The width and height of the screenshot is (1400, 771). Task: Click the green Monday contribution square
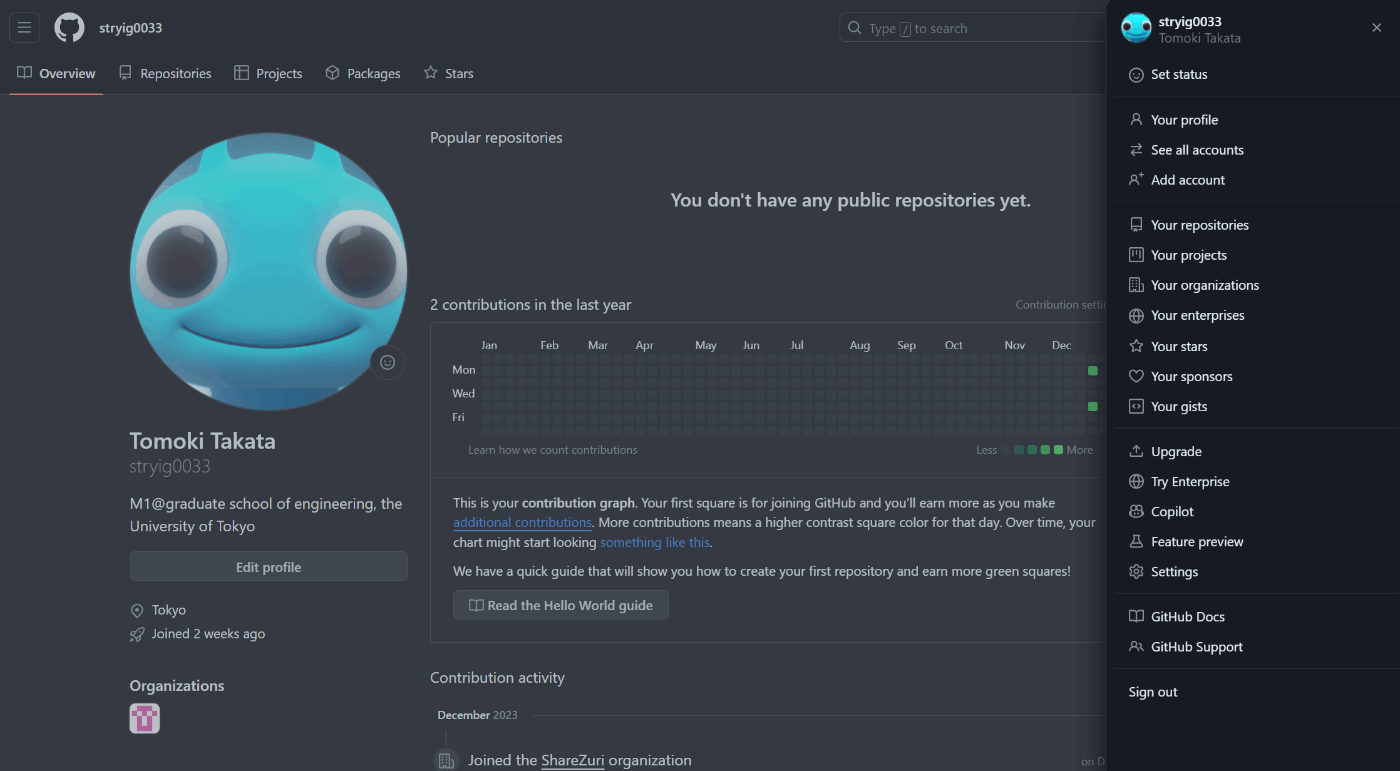pyautogui.click(x=1093, y=371)
